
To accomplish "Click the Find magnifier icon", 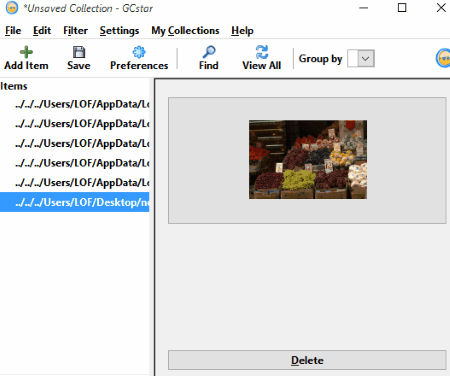I will click(209, 52).
